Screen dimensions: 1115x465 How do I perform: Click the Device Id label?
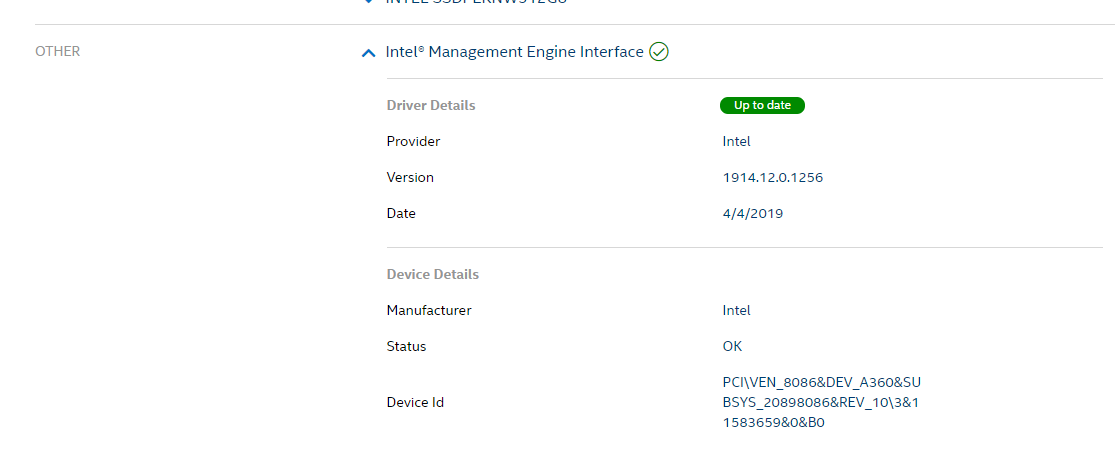pos(415,402)
